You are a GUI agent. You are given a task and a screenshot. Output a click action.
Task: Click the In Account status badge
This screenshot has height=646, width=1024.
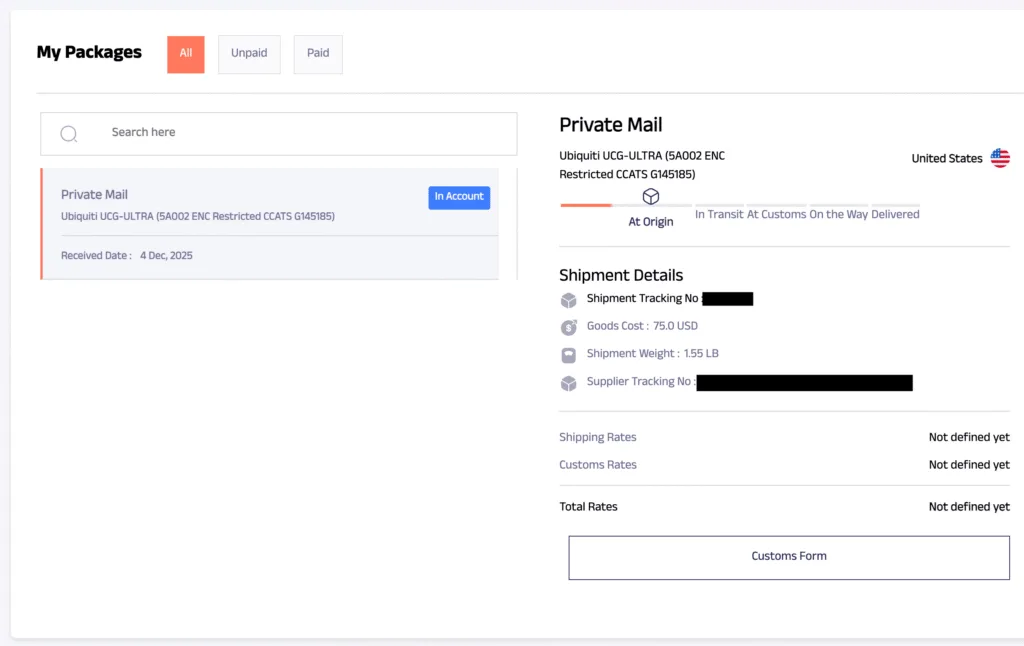[x=459, y=197]
